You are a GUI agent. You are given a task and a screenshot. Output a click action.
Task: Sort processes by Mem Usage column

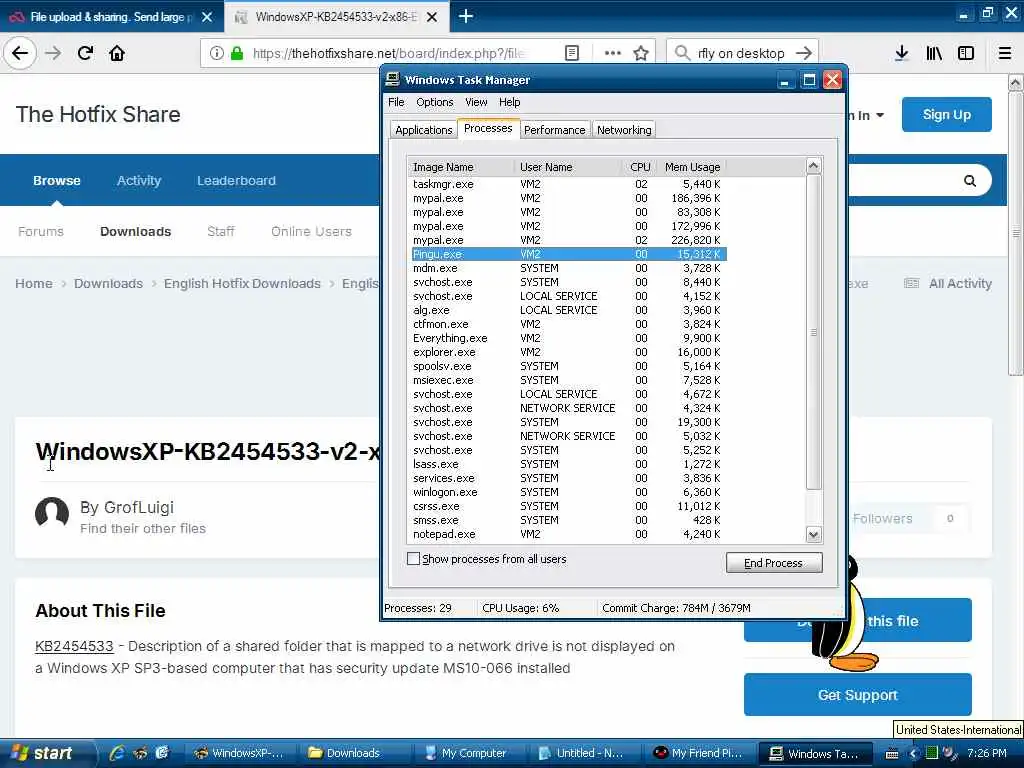pyautogui.click(x=692, y=167)
